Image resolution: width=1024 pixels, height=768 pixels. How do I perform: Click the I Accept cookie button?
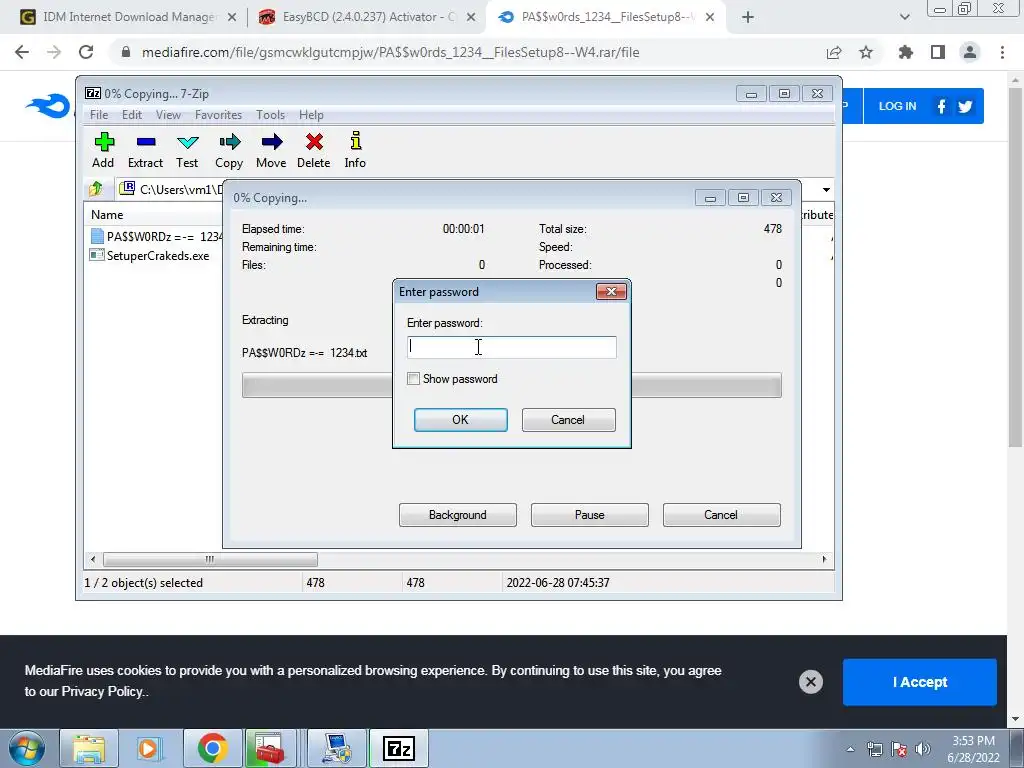click(x=920, y=682)
